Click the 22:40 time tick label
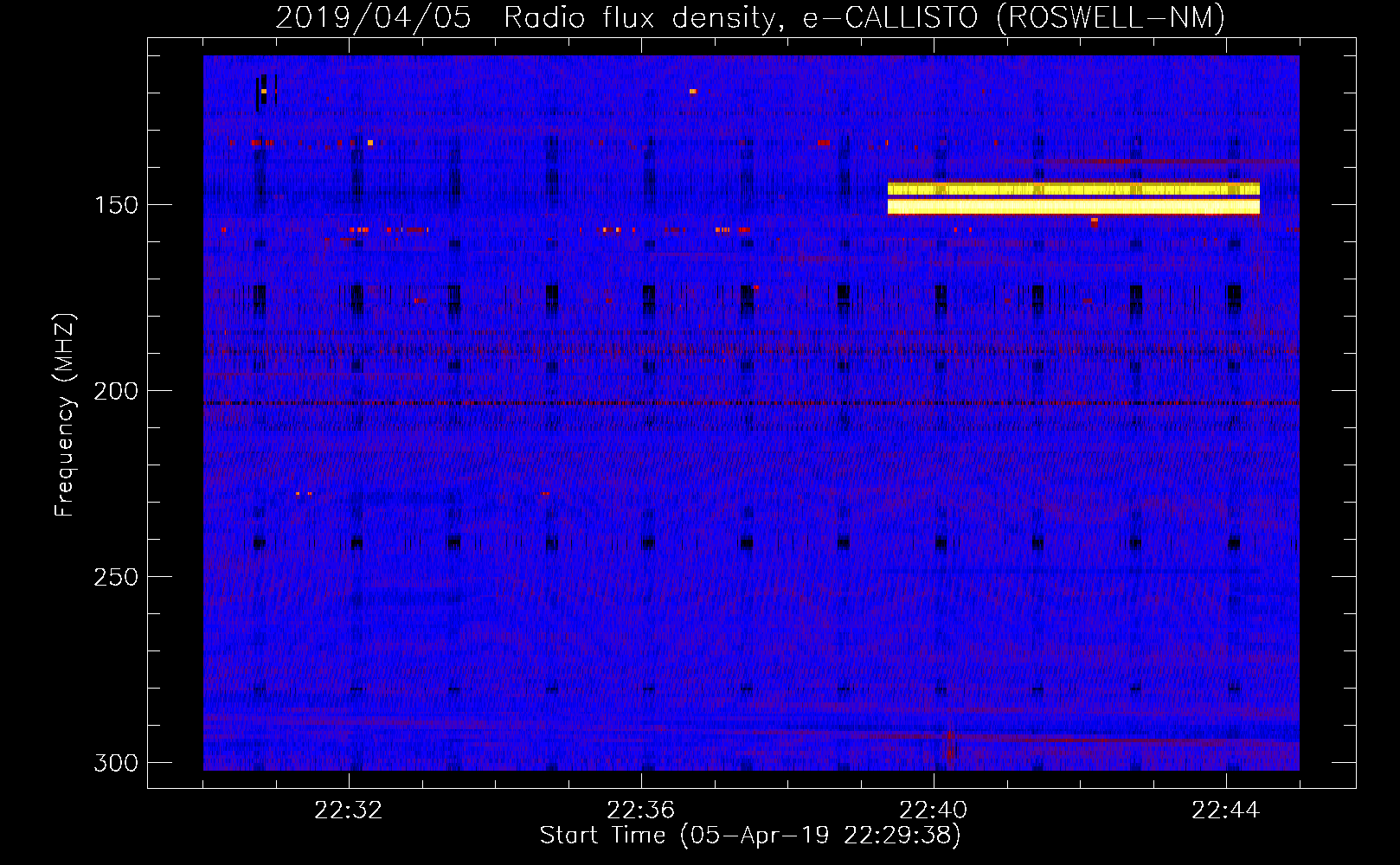 [934, 811]
